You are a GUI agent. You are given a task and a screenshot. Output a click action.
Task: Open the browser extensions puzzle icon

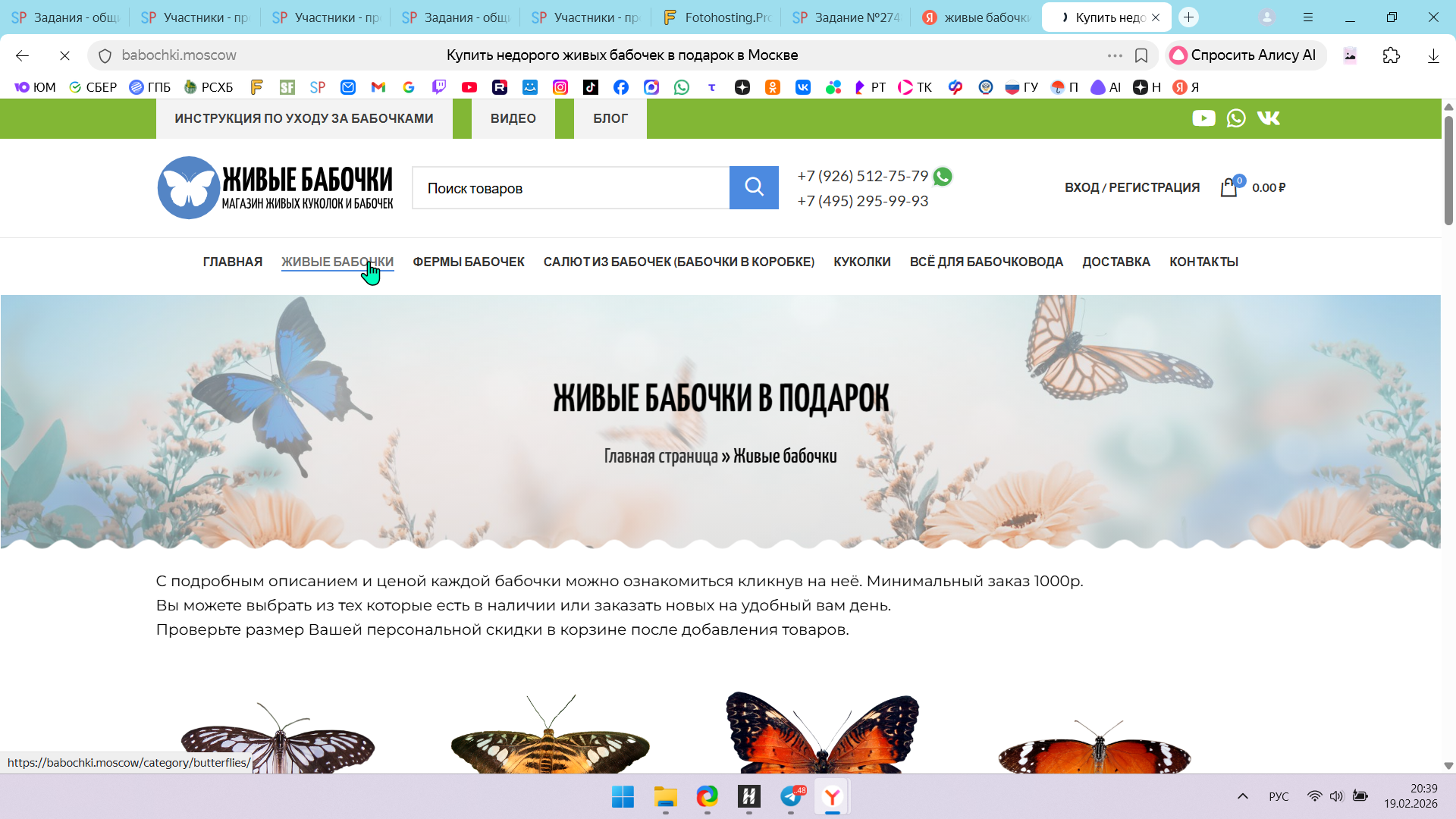click(x=1391, y=55)
